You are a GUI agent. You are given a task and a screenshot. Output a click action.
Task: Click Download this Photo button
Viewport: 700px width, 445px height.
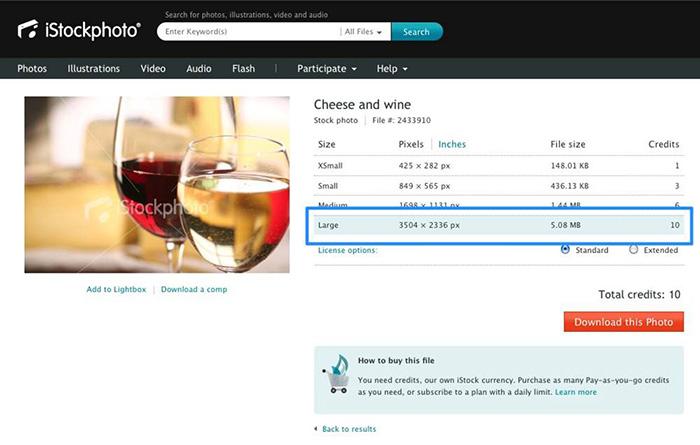coord(624,322)
